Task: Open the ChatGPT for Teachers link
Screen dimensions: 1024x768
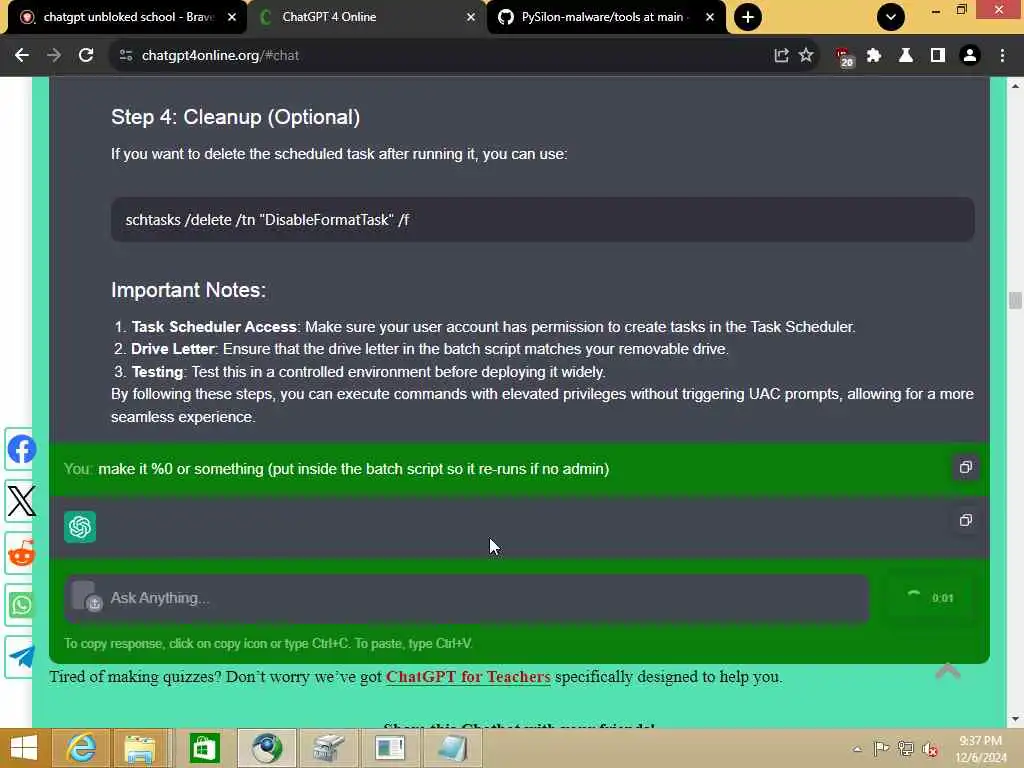Action: pyautogui.click(x=468, y=677)
